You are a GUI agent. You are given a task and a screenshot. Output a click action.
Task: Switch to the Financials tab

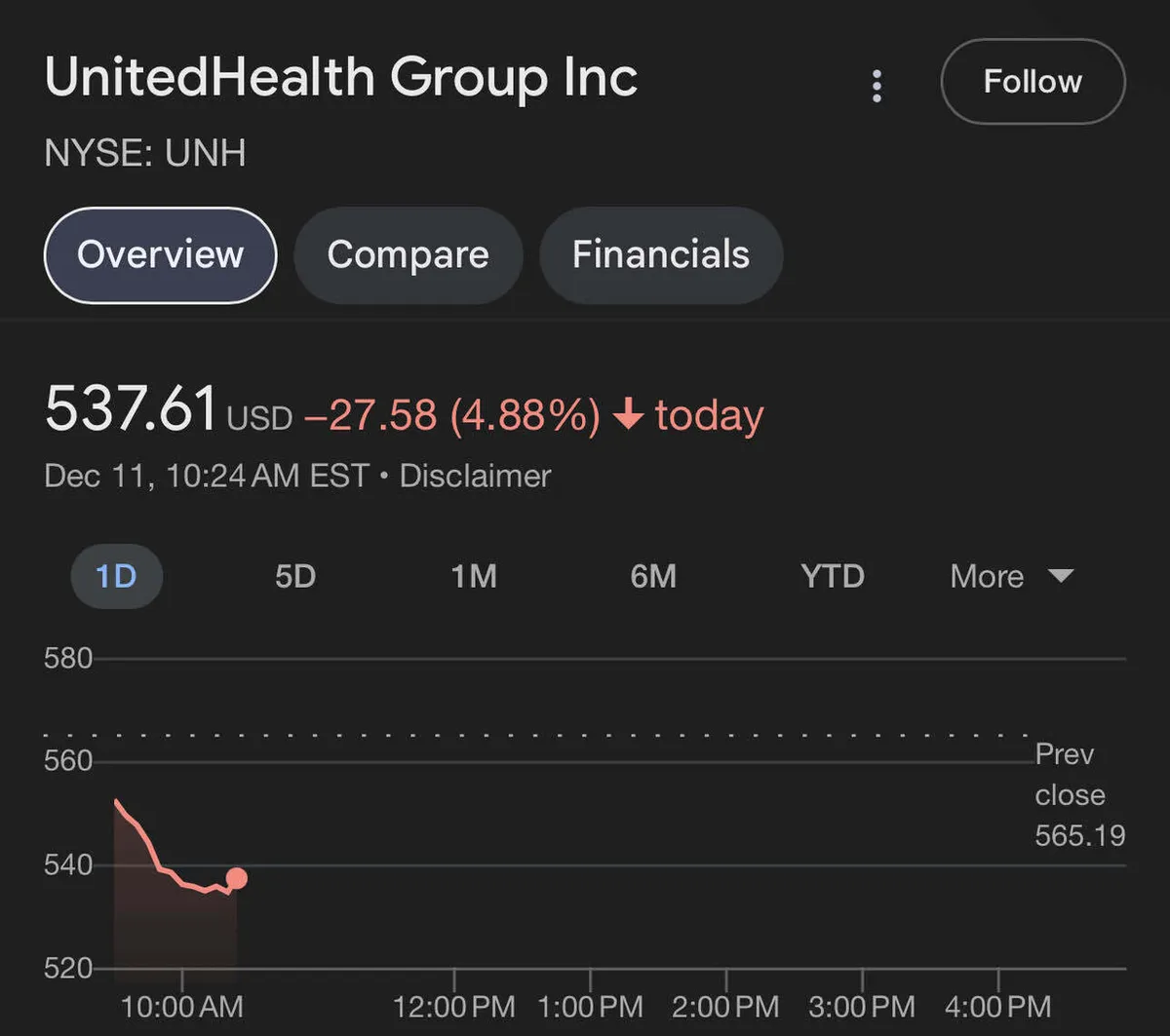(661, 255)
